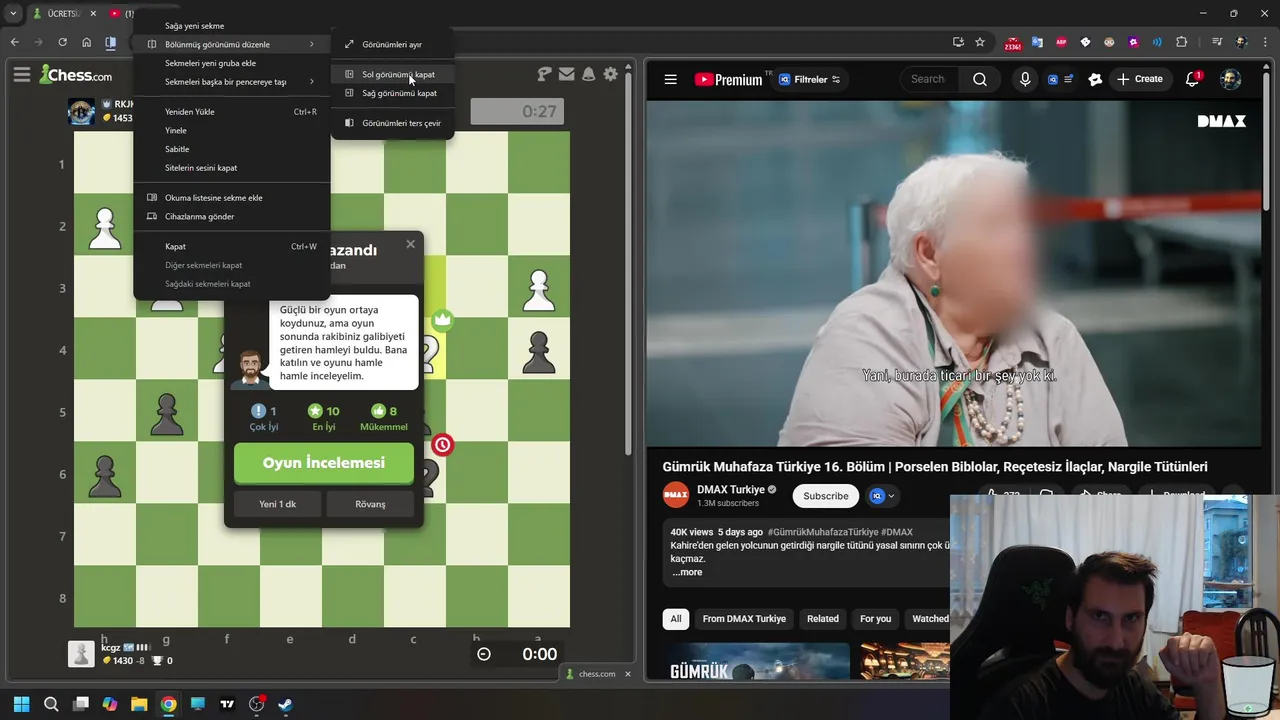Start Oyun İncelemesi game review
This screenshot has width=1280, height=720.
coord(323,463)
